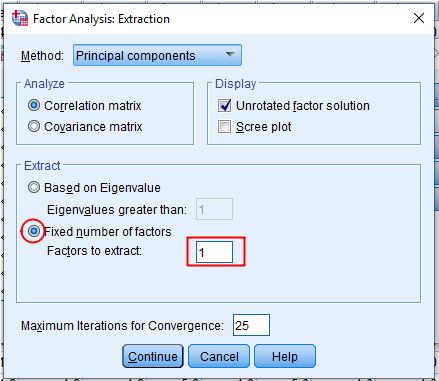Click the Principal components combo box
This screenshot has height=381, width=439.
157,55
